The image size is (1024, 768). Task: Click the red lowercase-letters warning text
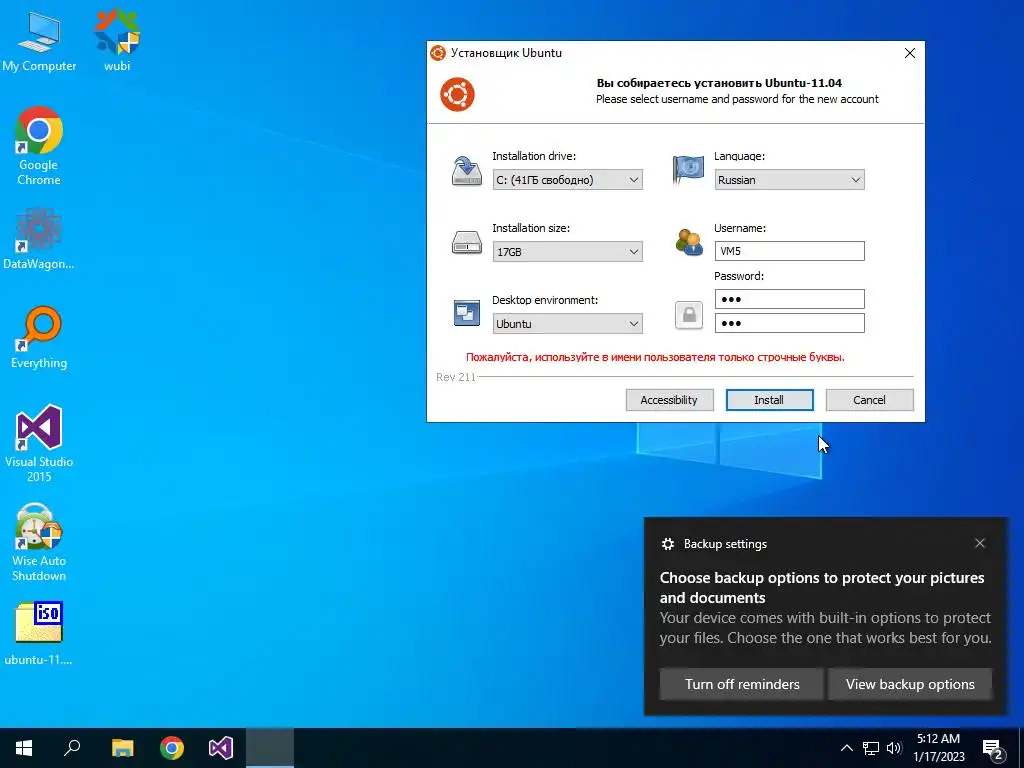655,357
